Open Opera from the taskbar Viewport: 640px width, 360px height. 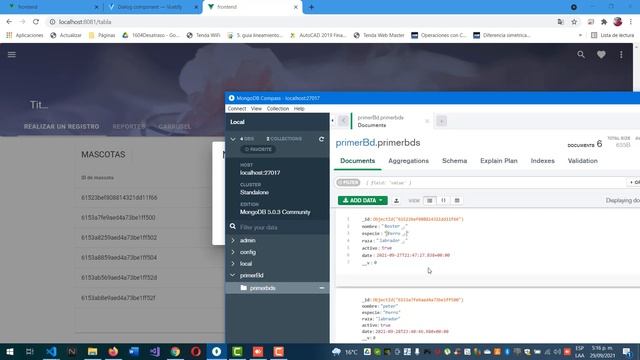pos(196,351)
